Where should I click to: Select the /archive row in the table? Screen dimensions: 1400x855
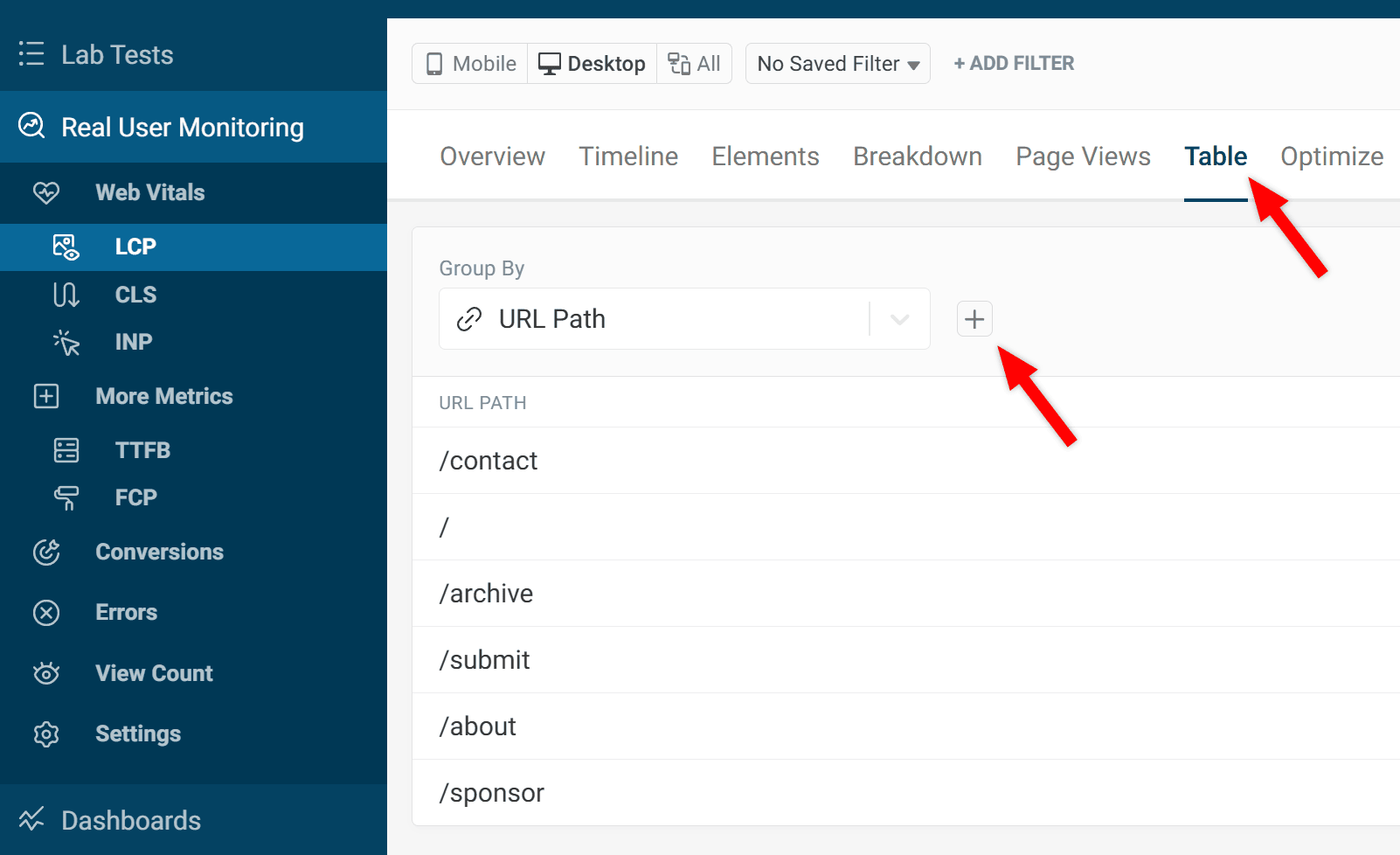pyautogui.click(x=487, y=593)
